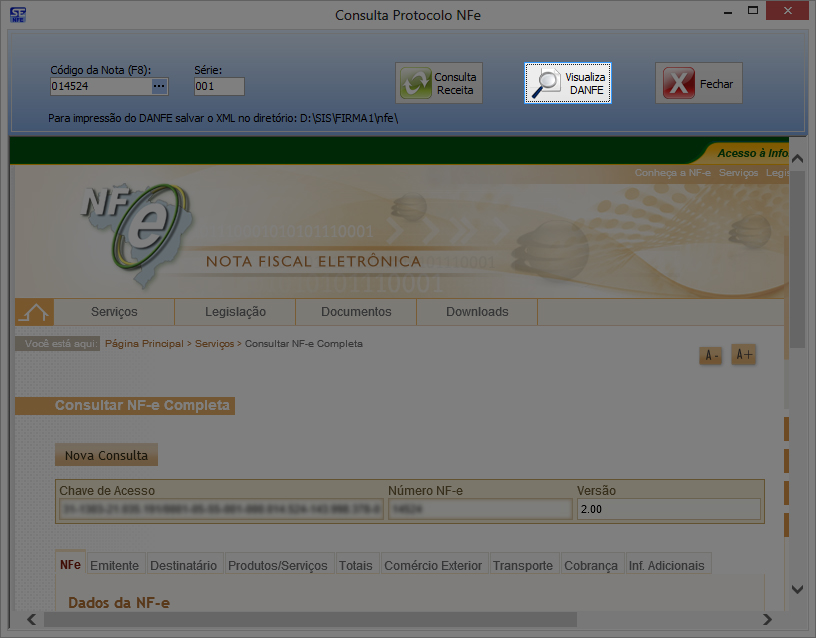Switch to the Emitente tab
The image size is (816, 638).
[115, 565]
